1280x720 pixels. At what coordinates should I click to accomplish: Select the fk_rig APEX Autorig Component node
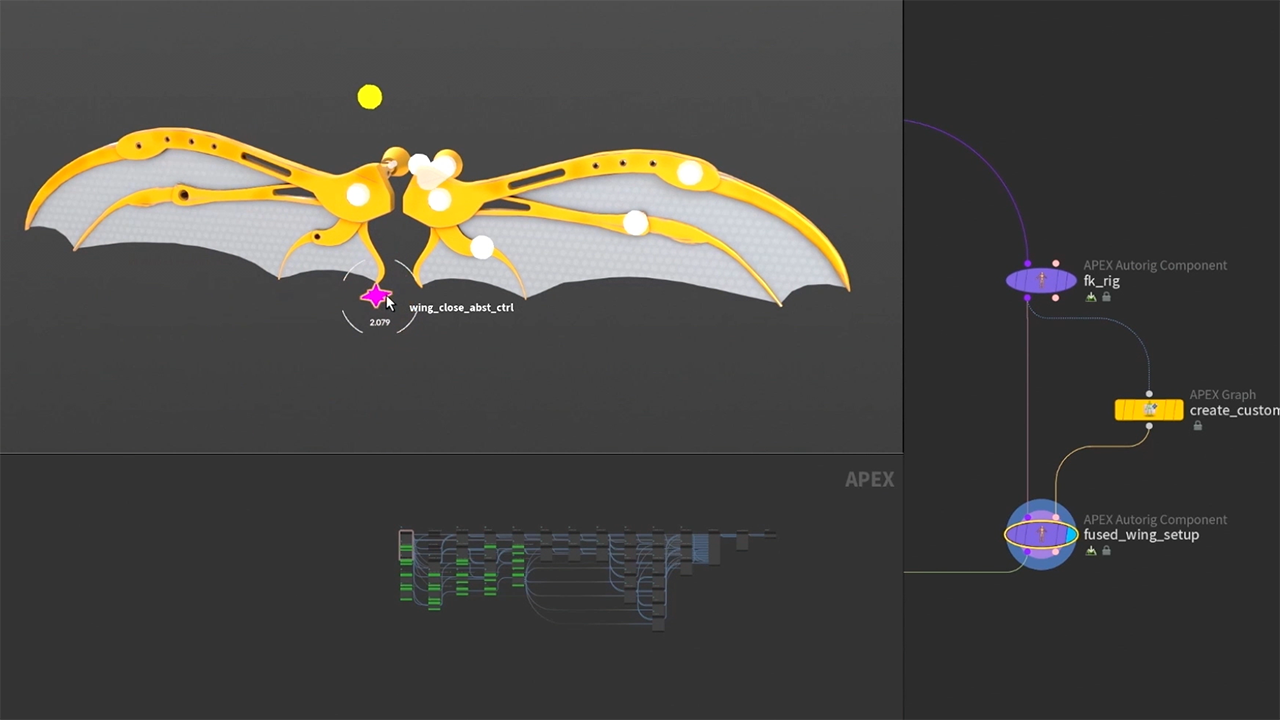coord(1041,281)
